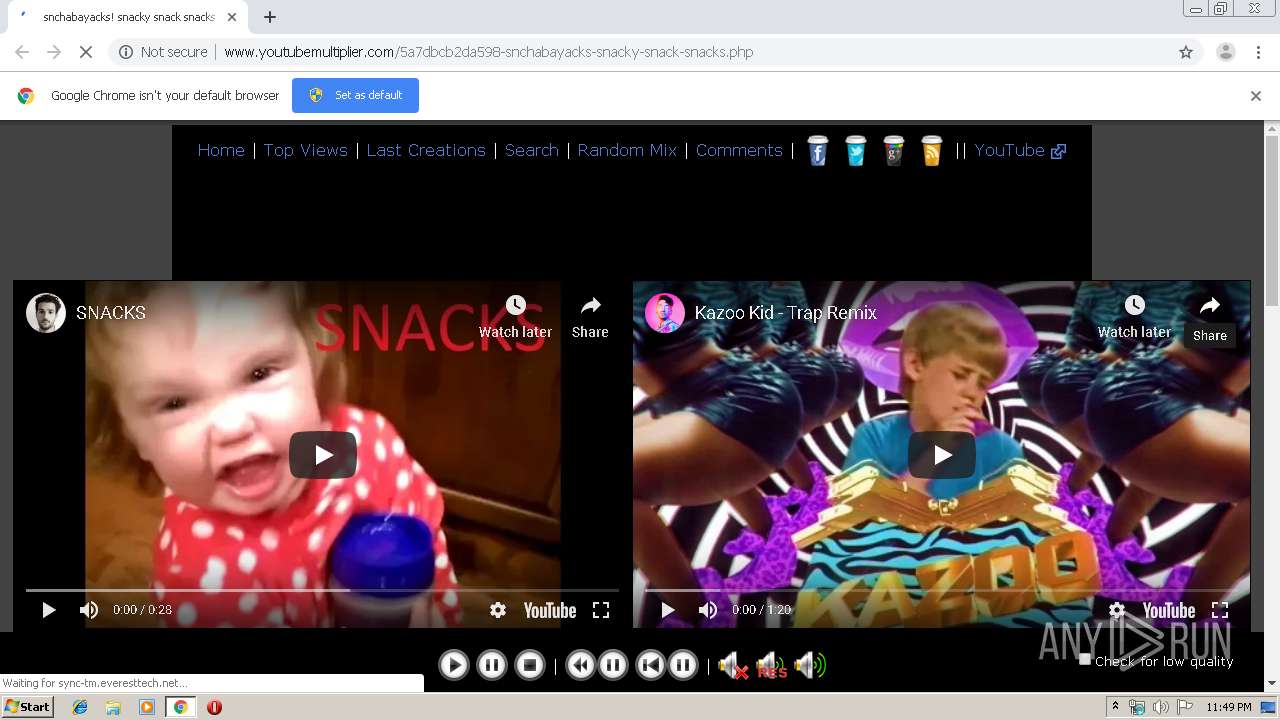Viewport: 1280px width, 720px height.
Task: Open the Google+ cup icon
Action: (x=893, y=150)
